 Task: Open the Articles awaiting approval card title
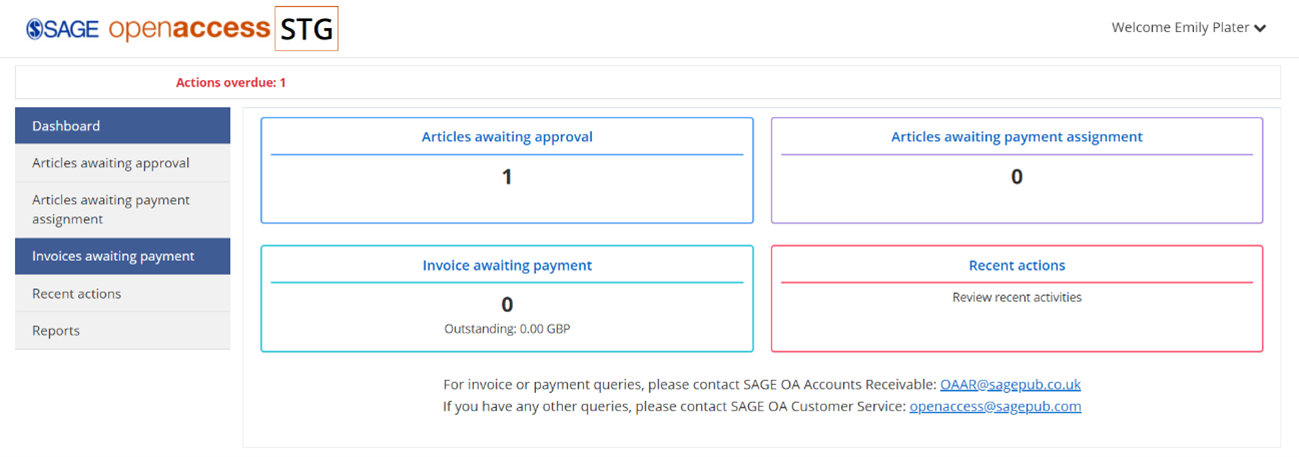click(507, 137)
